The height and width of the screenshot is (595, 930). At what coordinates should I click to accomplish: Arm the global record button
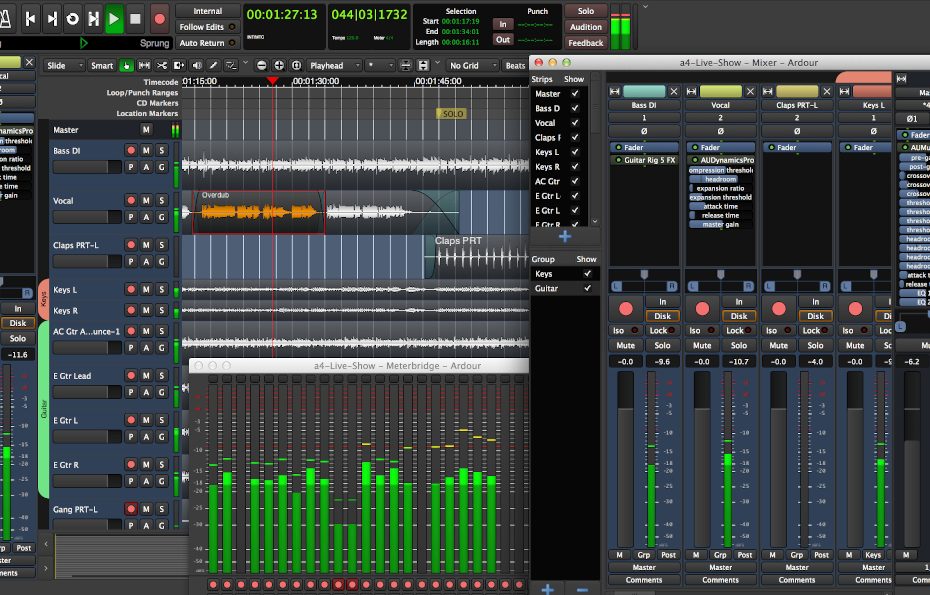160,18
